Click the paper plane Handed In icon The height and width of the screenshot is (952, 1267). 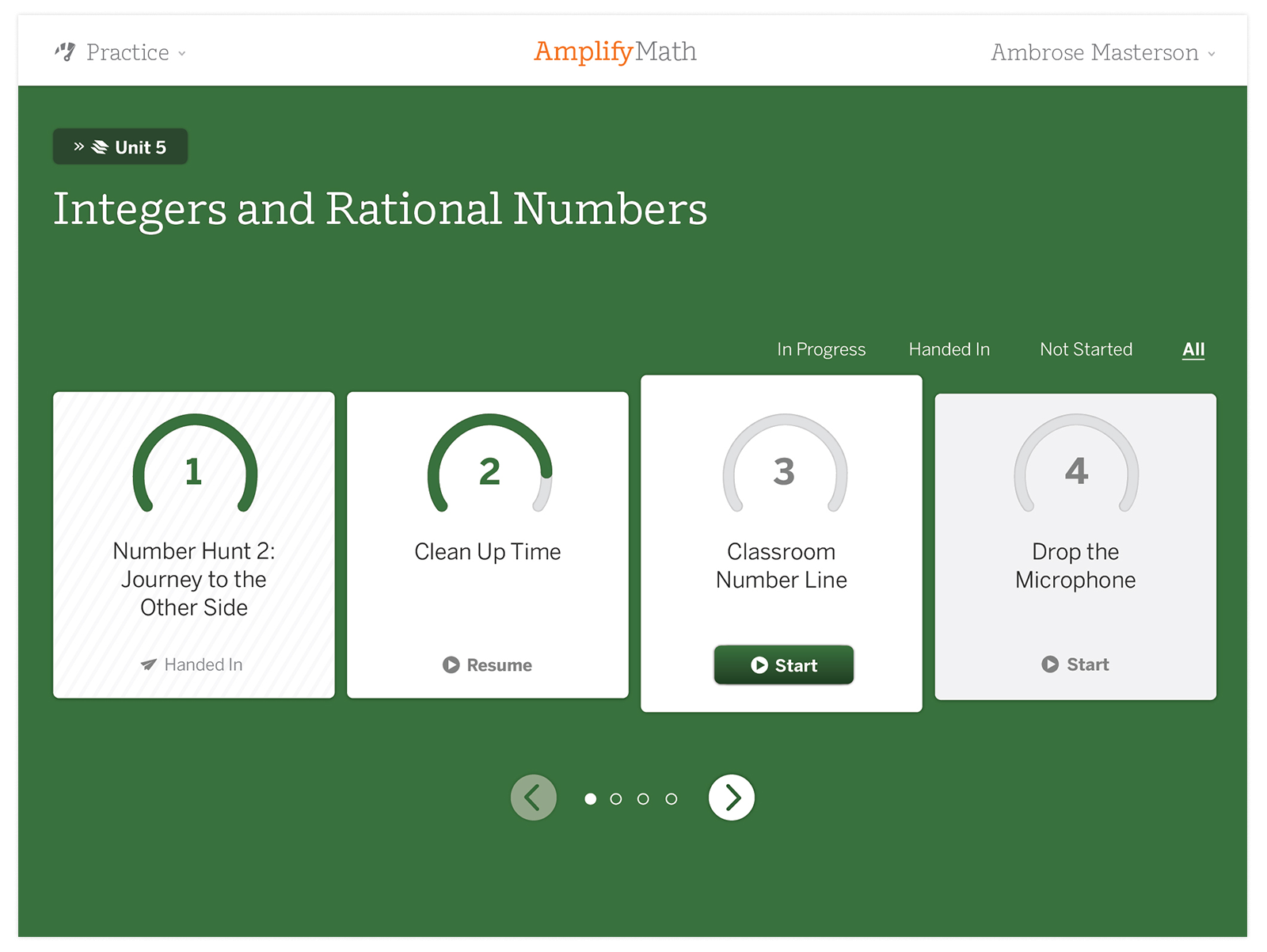[148, 664]
